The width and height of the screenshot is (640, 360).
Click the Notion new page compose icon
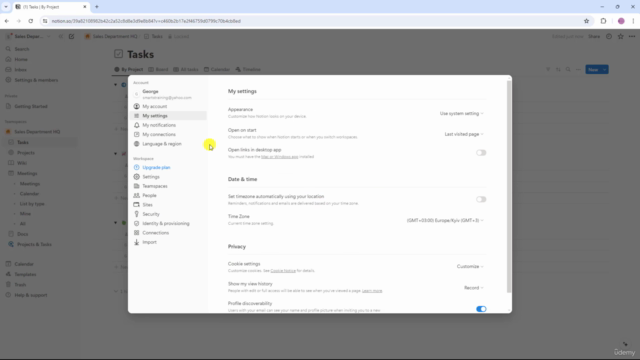(x=71, y=36)
